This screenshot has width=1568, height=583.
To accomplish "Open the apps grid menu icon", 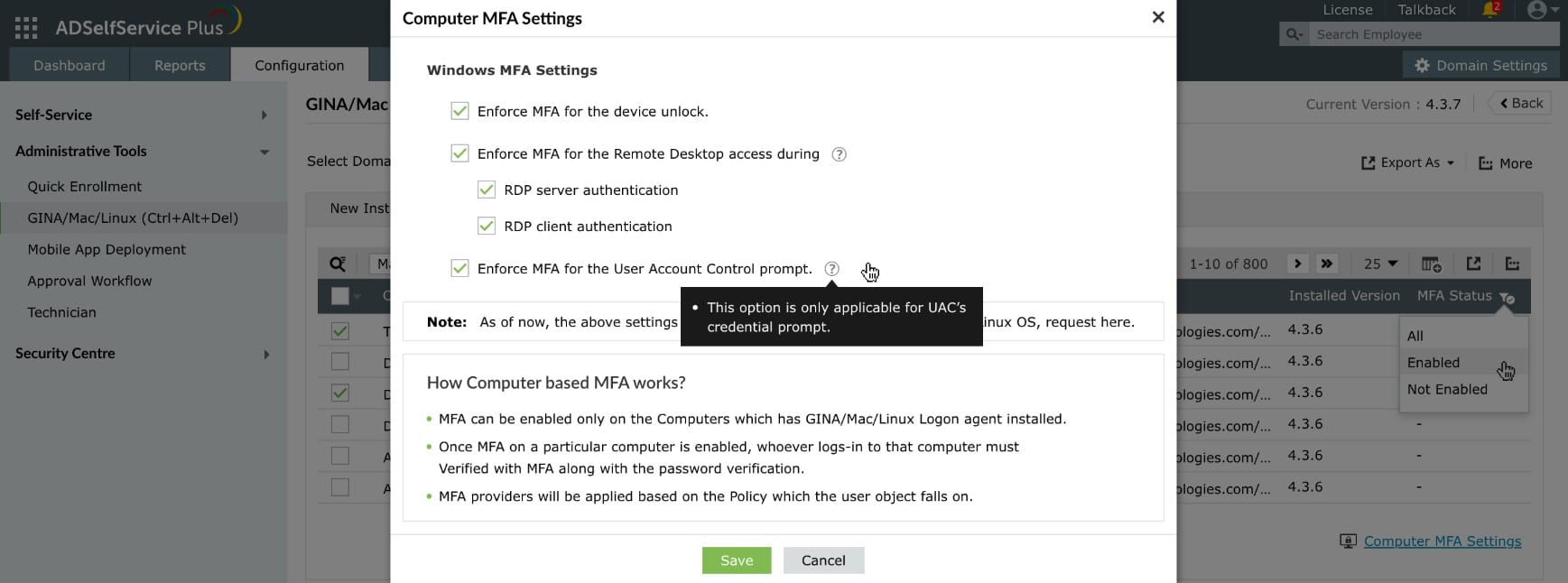I will 26,28.
